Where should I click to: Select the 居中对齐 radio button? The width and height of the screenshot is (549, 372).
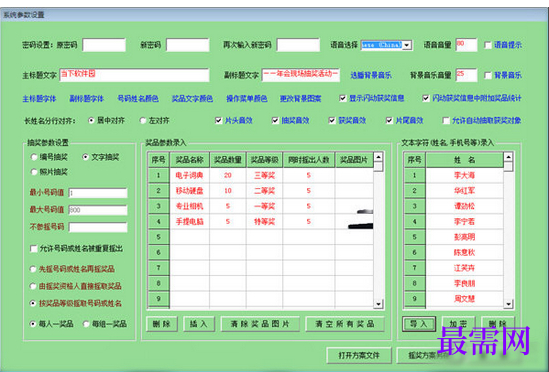pos(91,120)
